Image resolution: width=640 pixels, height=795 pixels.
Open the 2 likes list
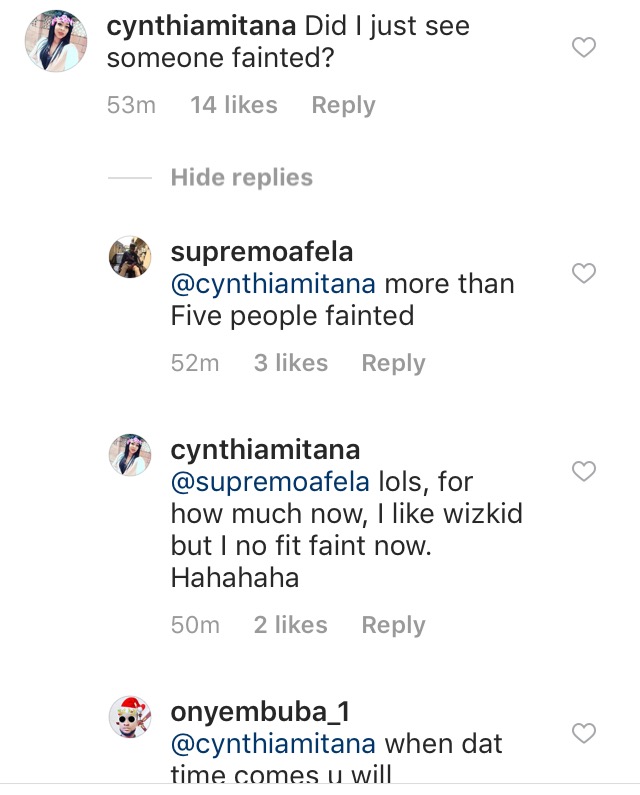(x=290, y=626)
